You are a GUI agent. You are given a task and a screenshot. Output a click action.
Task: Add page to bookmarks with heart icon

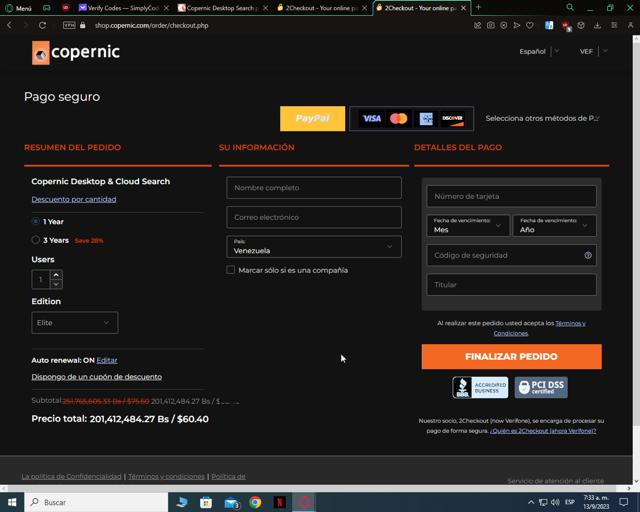530,25
